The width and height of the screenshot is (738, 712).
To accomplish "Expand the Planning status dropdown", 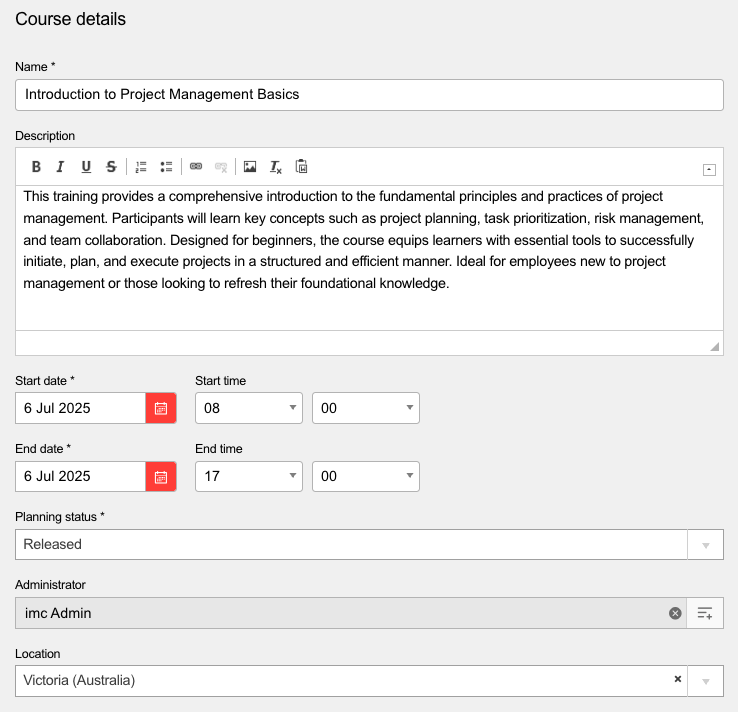I will pos(705,545).
